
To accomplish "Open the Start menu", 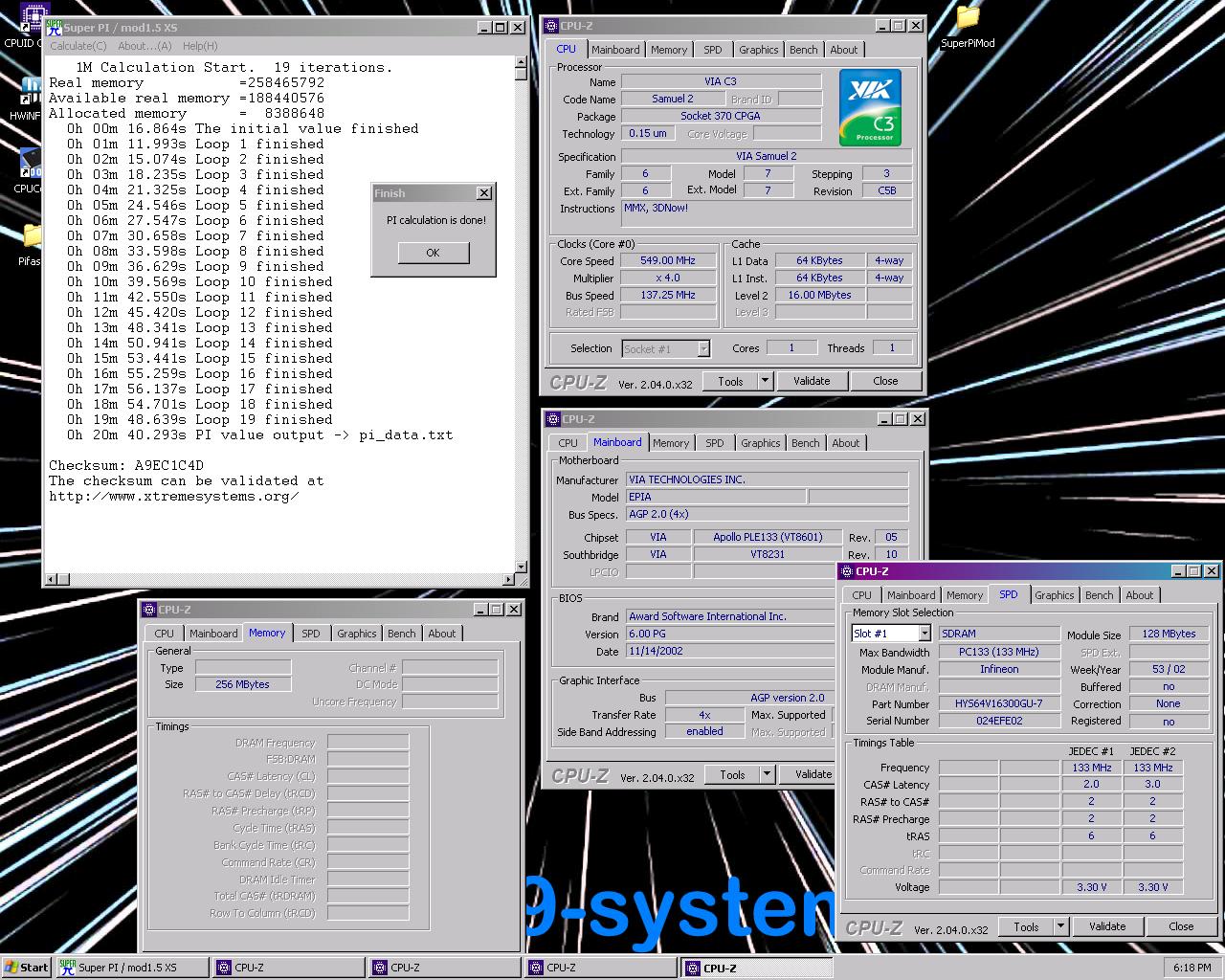I will pos(26,968).
